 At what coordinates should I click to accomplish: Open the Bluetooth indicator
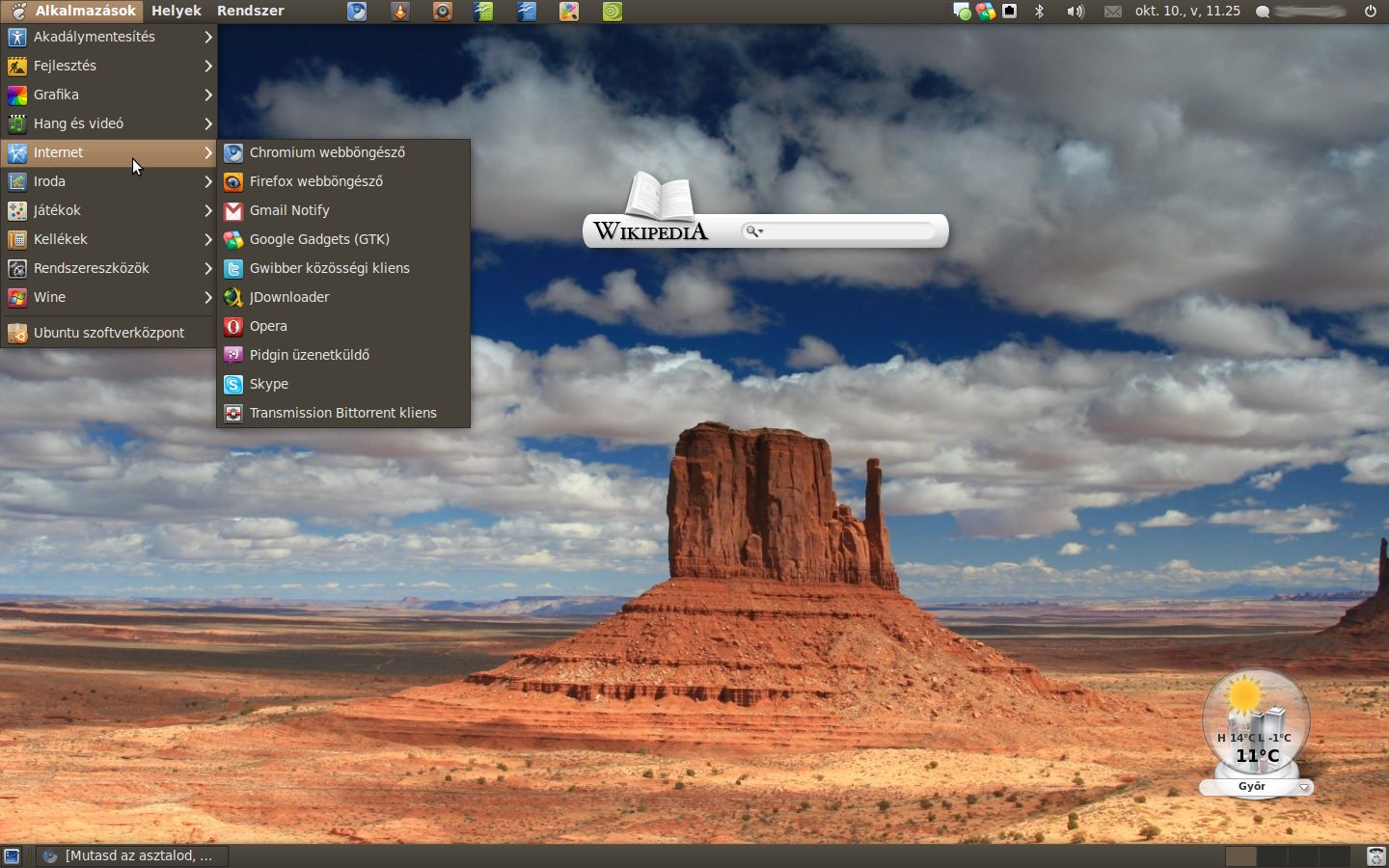pos(1039,12)
